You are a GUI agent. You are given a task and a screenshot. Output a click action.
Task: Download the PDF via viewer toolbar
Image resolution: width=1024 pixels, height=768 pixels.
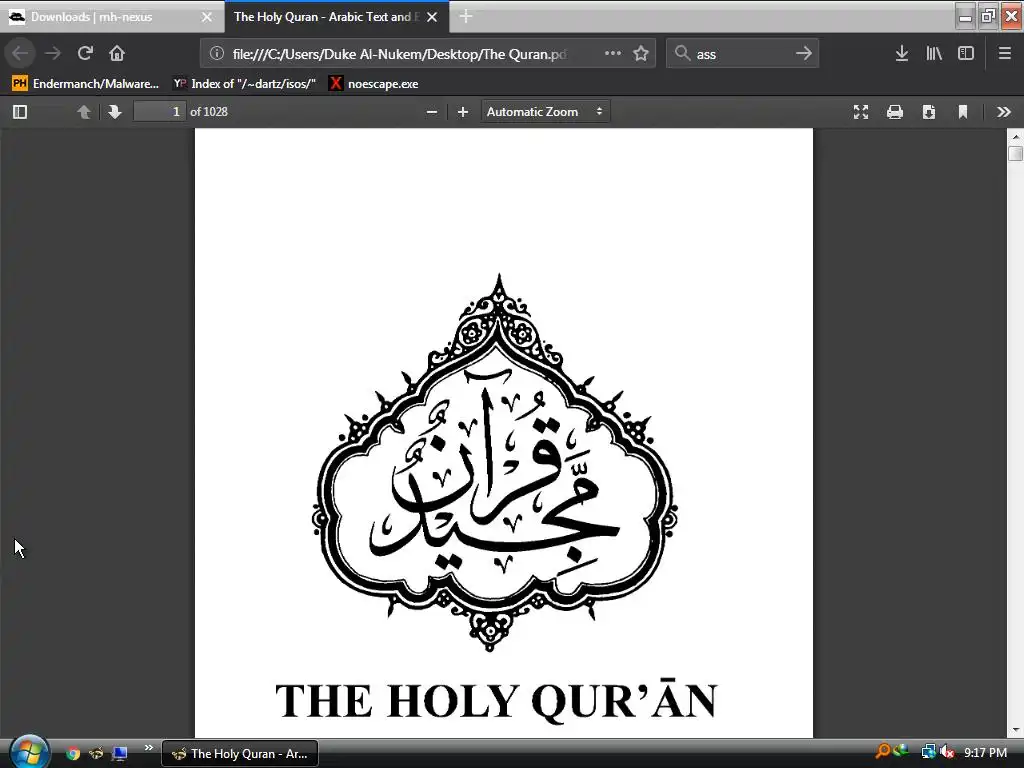929,112
